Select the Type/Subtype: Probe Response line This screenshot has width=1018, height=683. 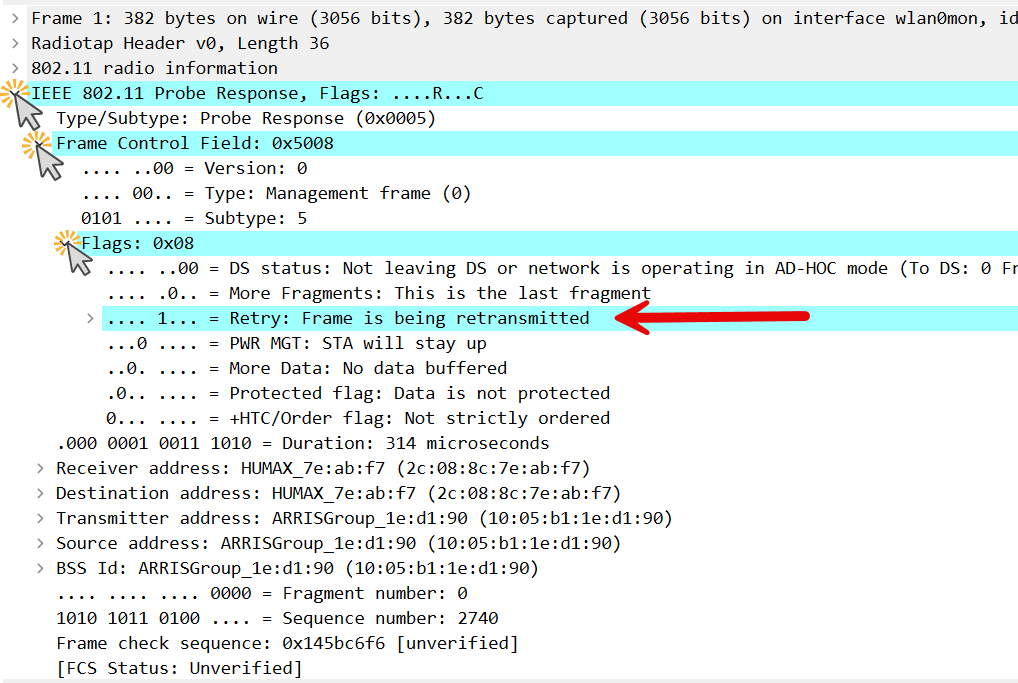click(x=245, y=118)
